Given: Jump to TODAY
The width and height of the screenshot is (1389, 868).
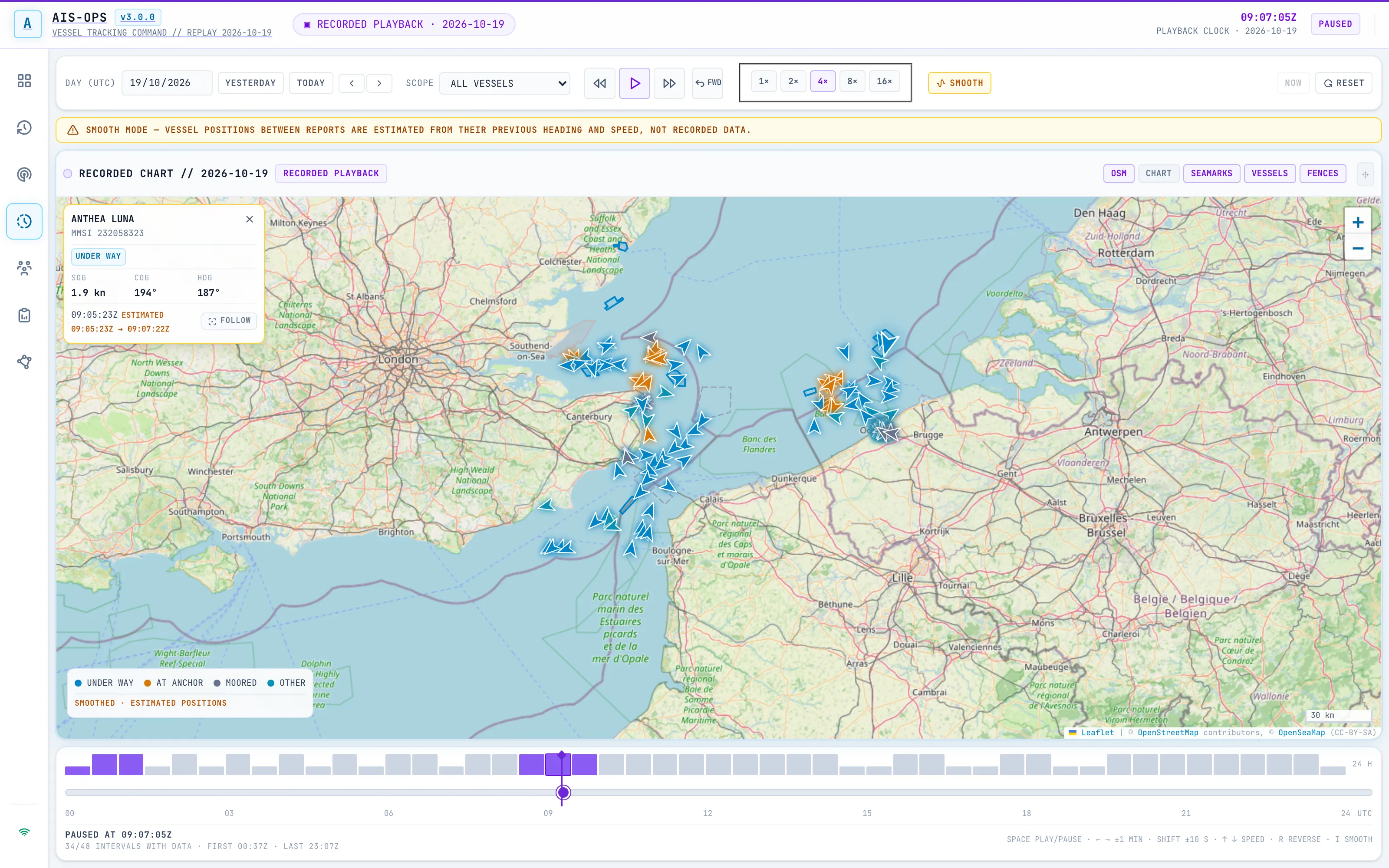Looking at the screenshot, I should (x=311, y=83).
